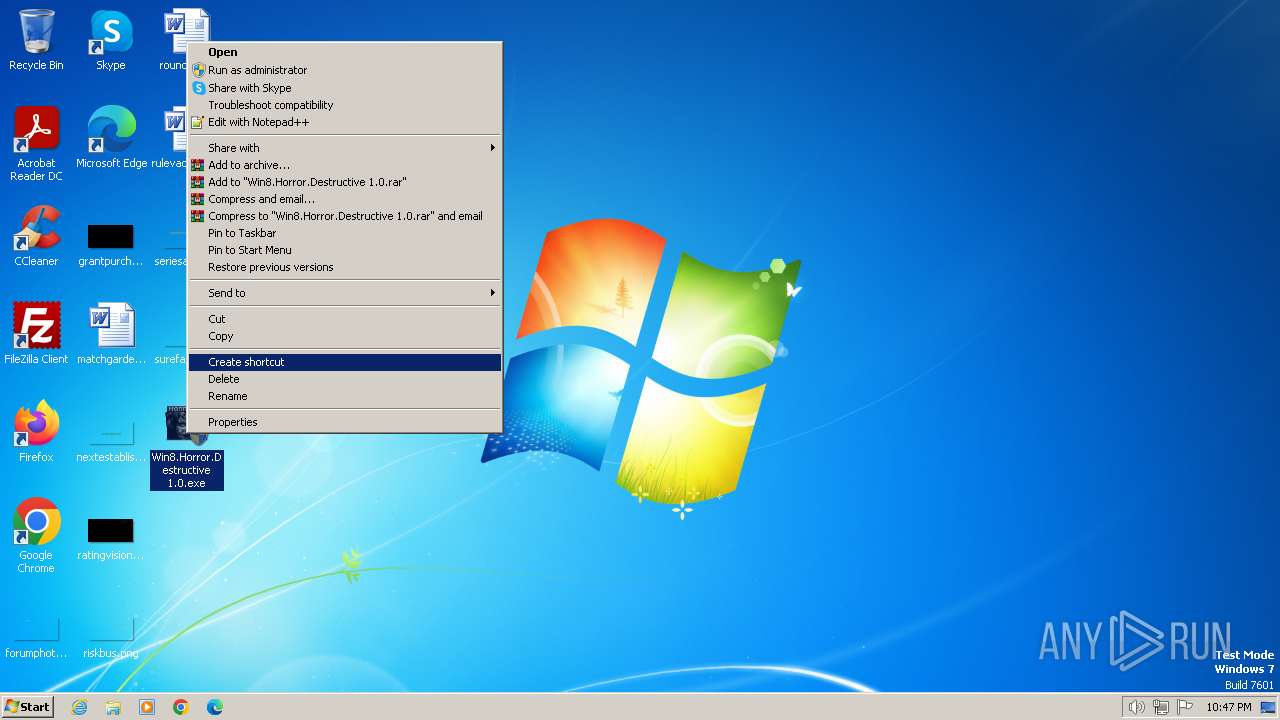The image size is (1280, 720).
Task: Open the network tray icon
Action: click(1161, 707)
